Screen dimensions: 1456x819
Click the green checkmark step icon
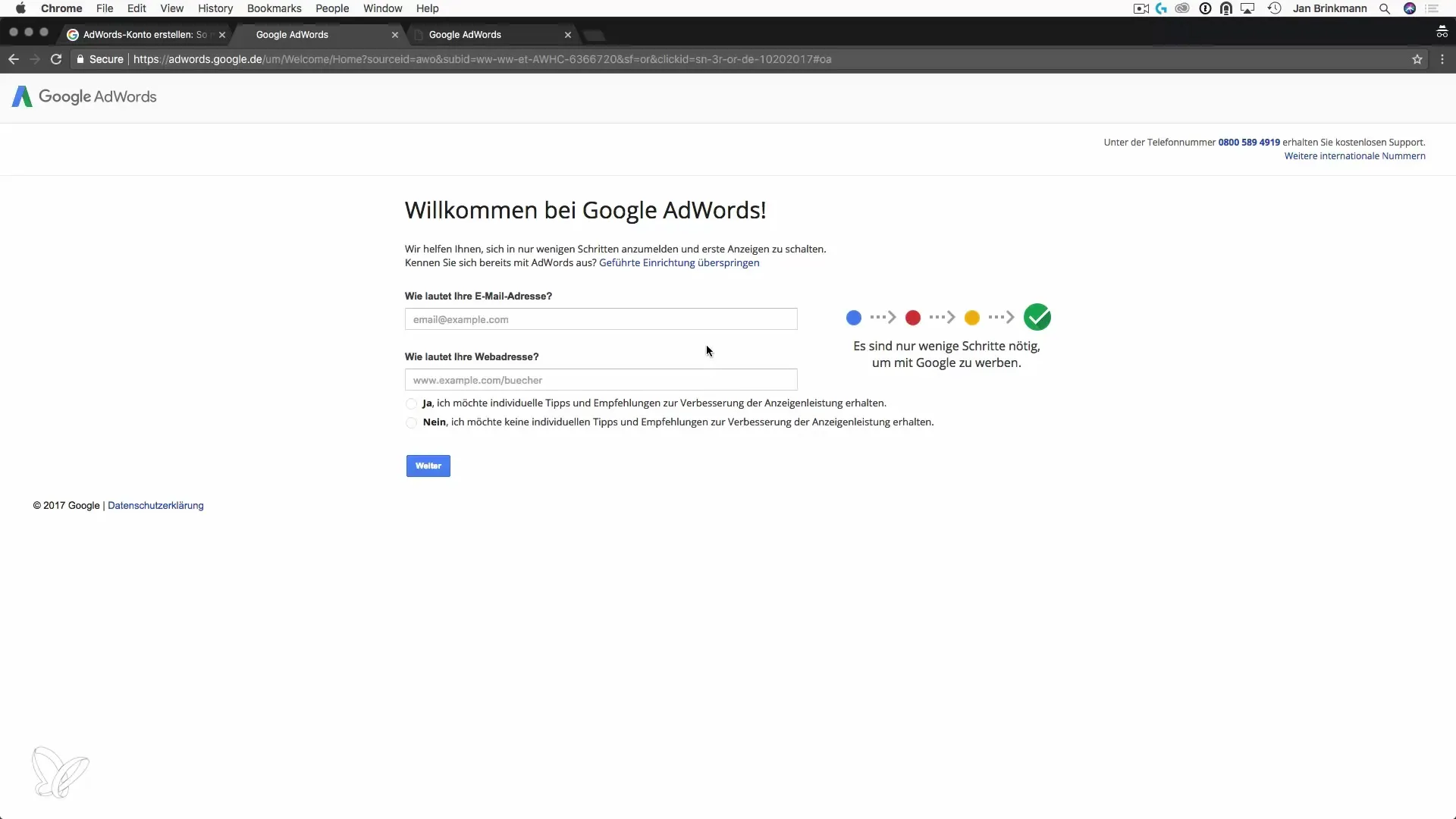pos(1037,317)
